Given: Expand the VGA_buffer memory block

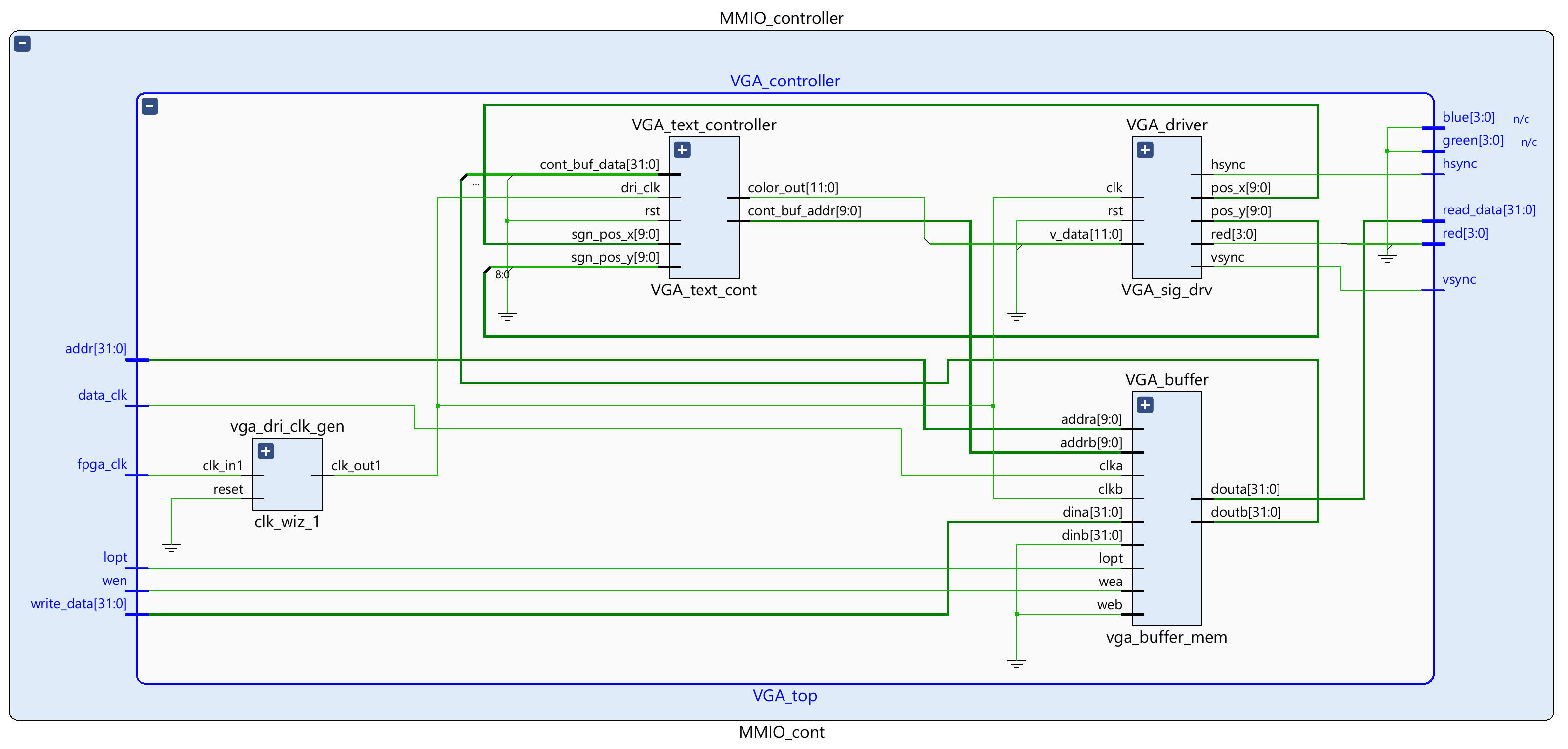Looking at the screenshot, I should pos(1145,405).
